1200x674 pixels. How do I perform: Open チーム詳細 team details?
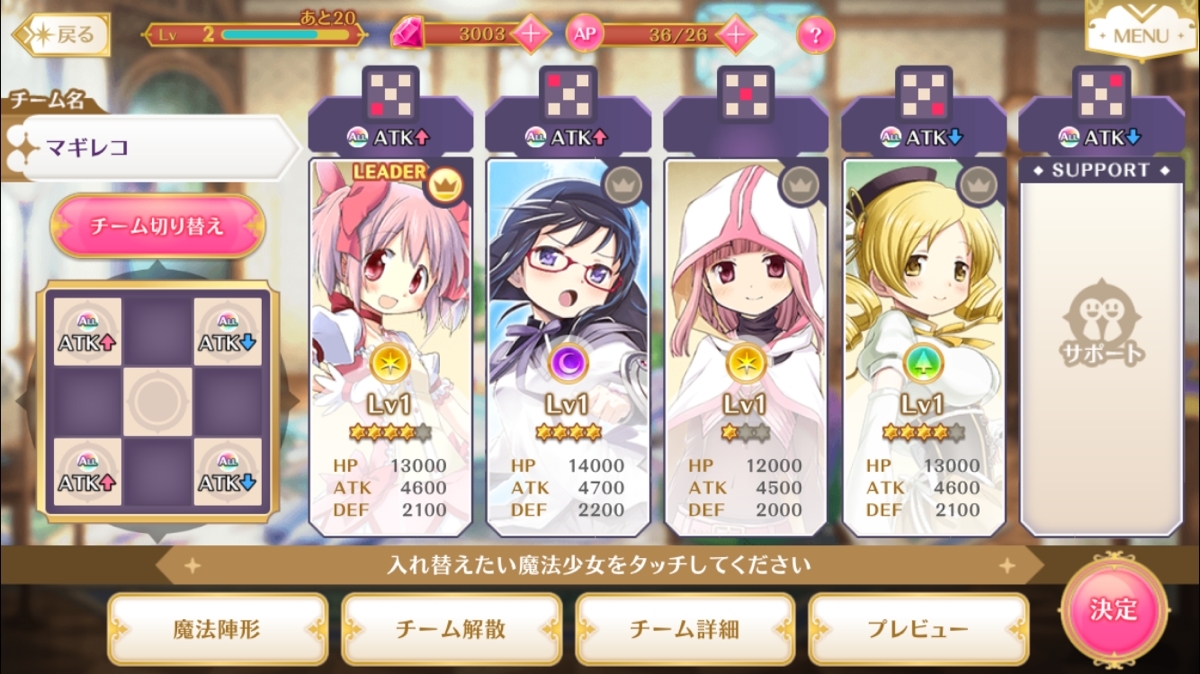685,630
